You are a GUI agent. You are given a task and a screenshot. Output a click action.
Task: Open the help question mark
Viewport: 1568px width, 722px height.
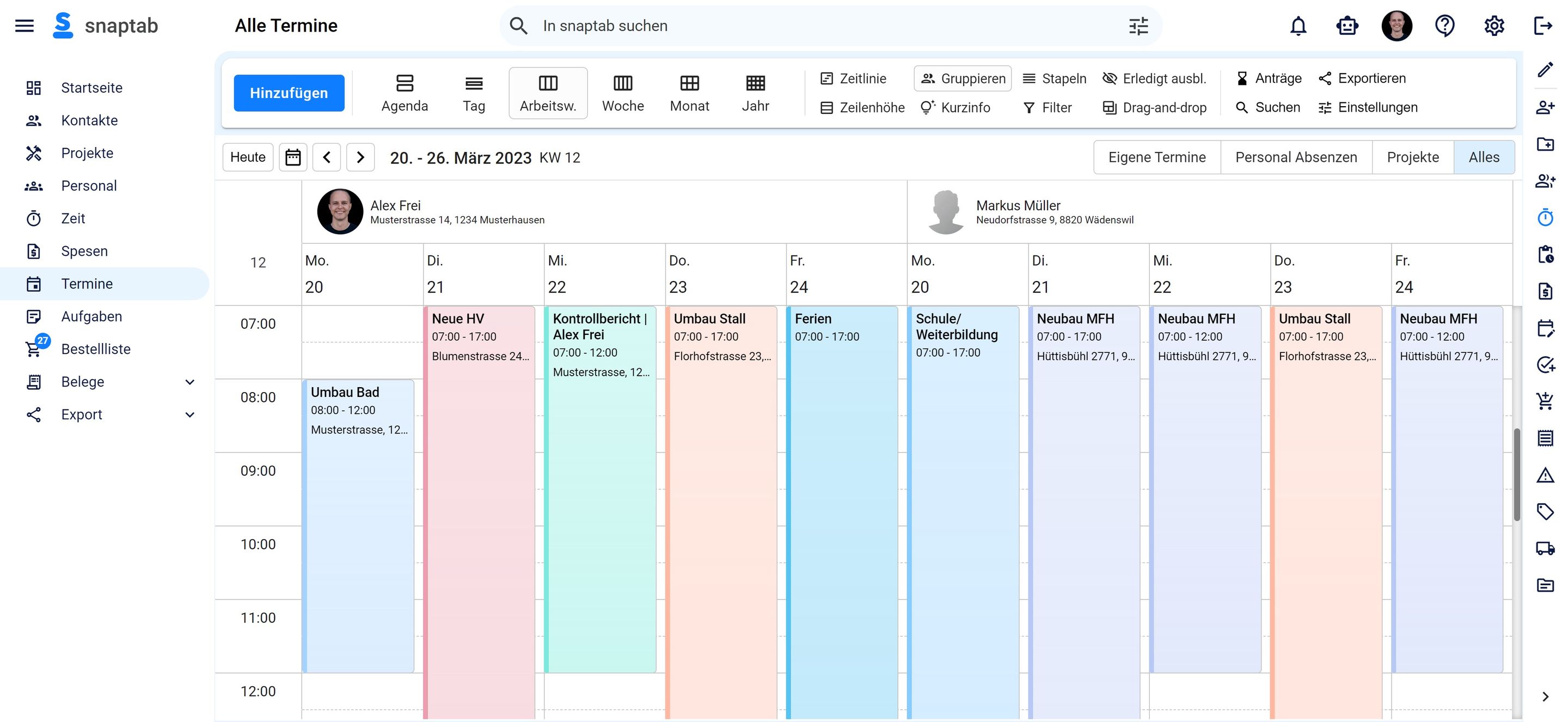[x=1444, y=26]
